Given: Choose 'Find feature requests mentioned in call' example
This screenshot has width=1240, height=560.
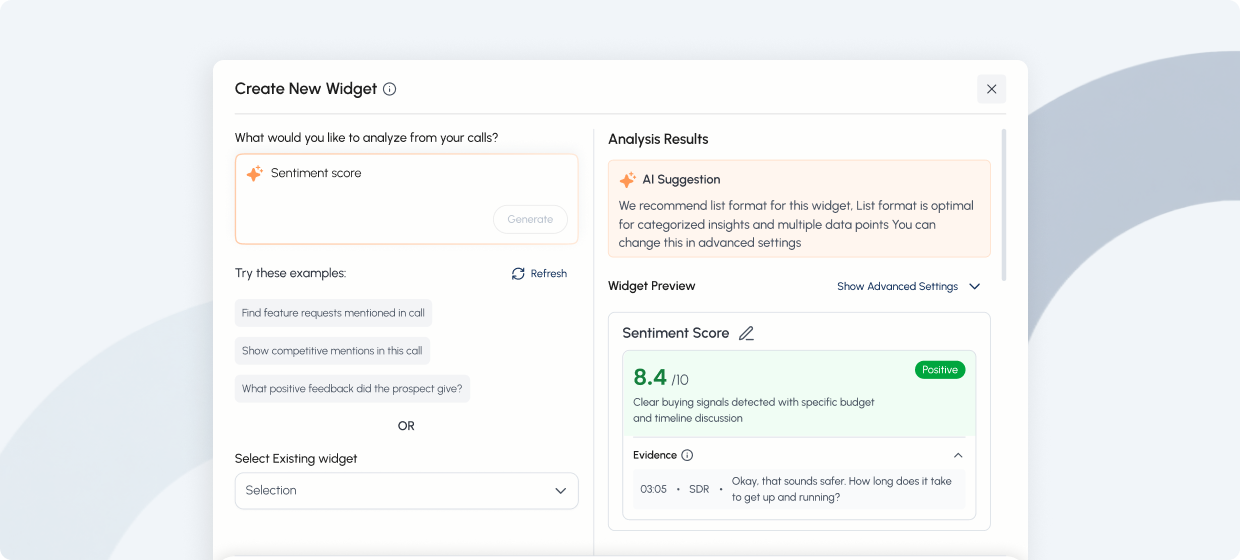Looking at the screenshot, I should 333,313.
